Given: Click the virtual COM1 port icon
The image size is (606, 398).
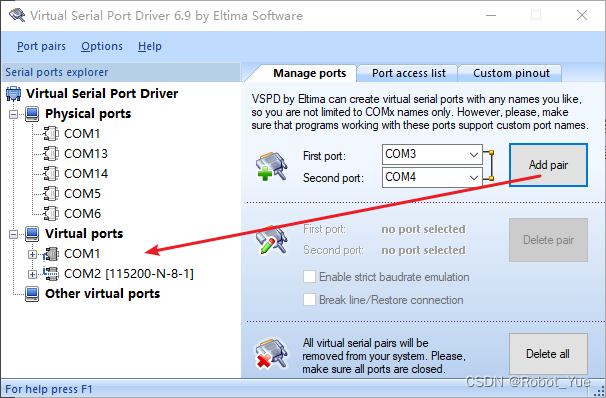Looking at the screenshot, I should pyautogui.click(x=51, y=254).
